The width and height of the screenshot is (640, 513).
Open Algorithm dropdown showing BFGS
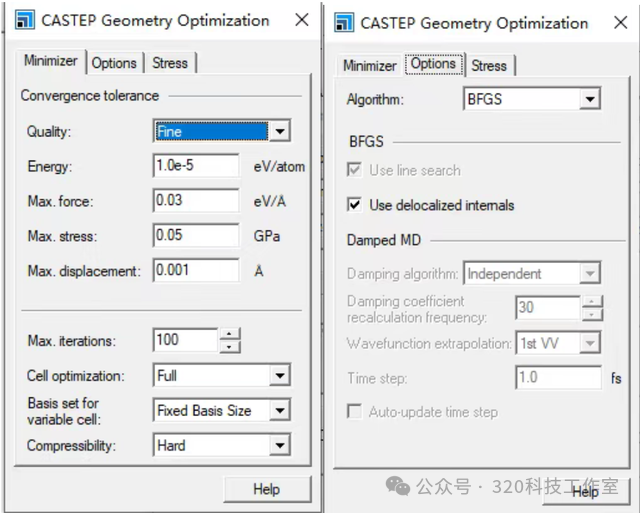[x=532, y=98]
